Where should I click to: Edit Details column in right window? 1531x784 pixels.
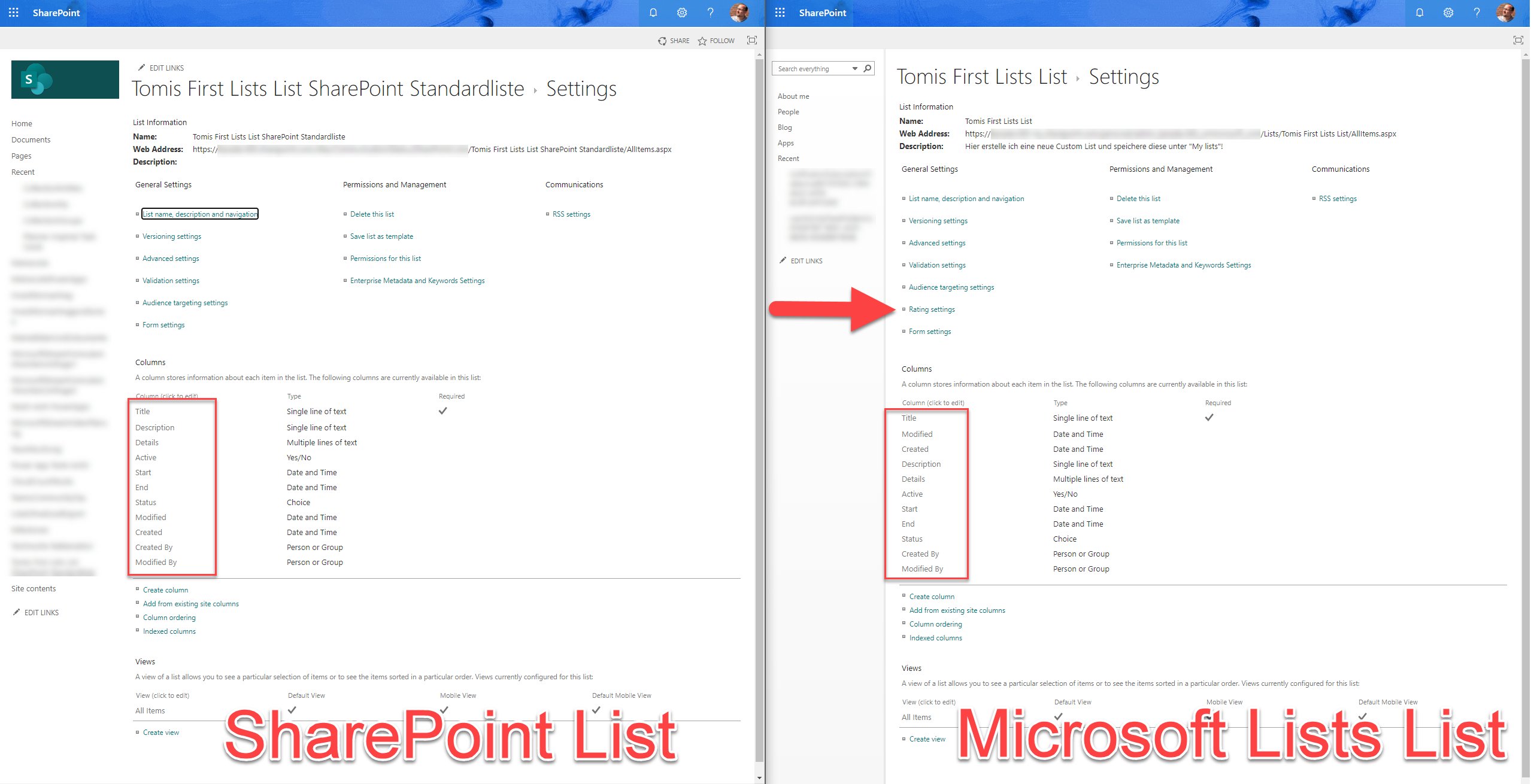click(x=913, y=479)
